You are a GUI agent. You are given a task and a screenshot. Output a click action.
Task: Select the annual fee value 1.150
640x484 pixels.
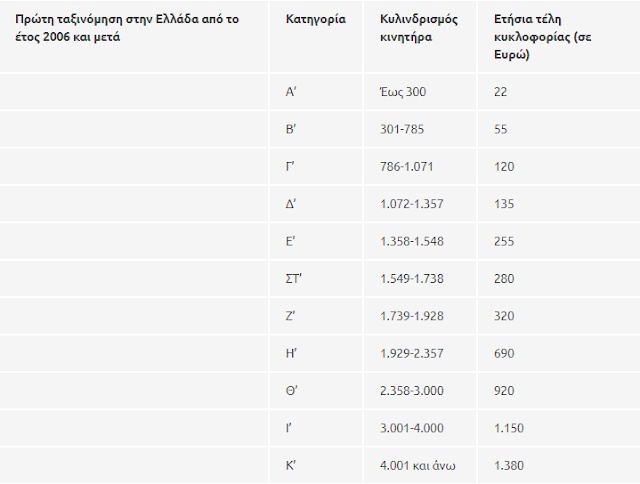tap(509, 427)
